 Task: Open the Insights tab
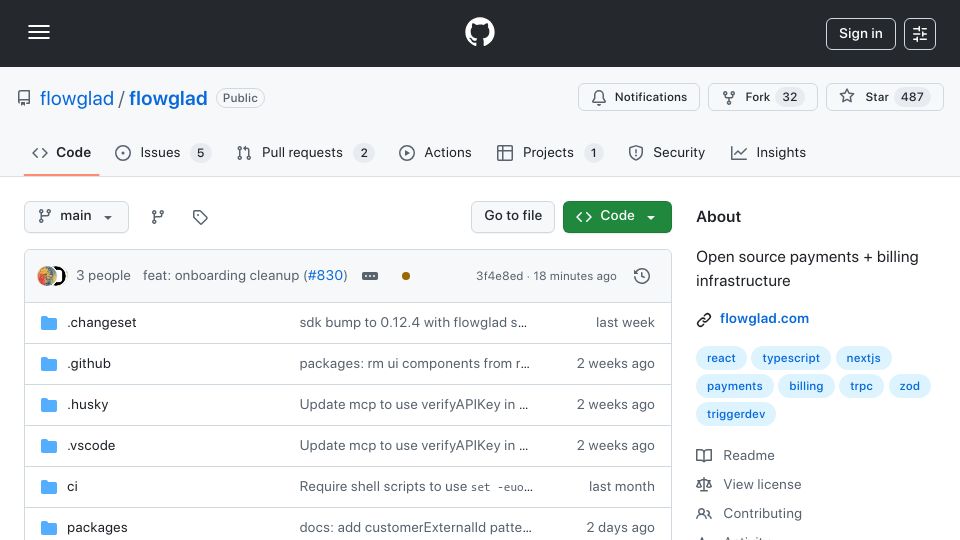pos(768,152)
